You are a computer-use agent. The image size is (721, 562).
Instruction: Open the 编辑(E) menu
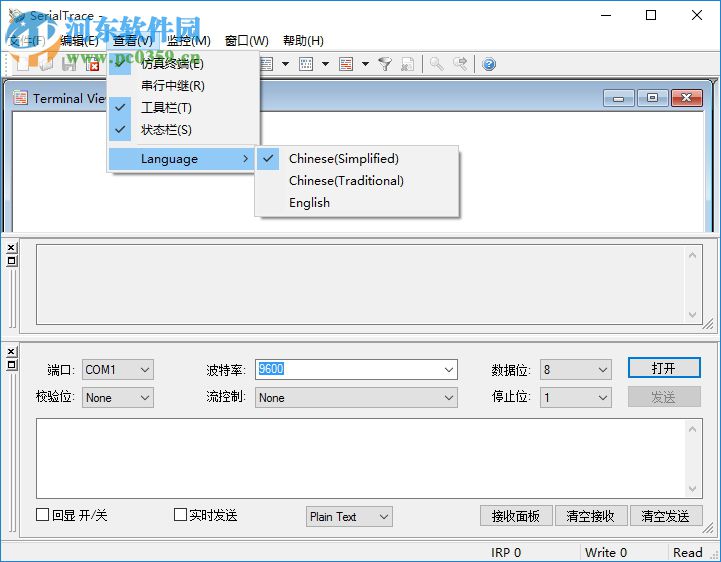[79, 40]
